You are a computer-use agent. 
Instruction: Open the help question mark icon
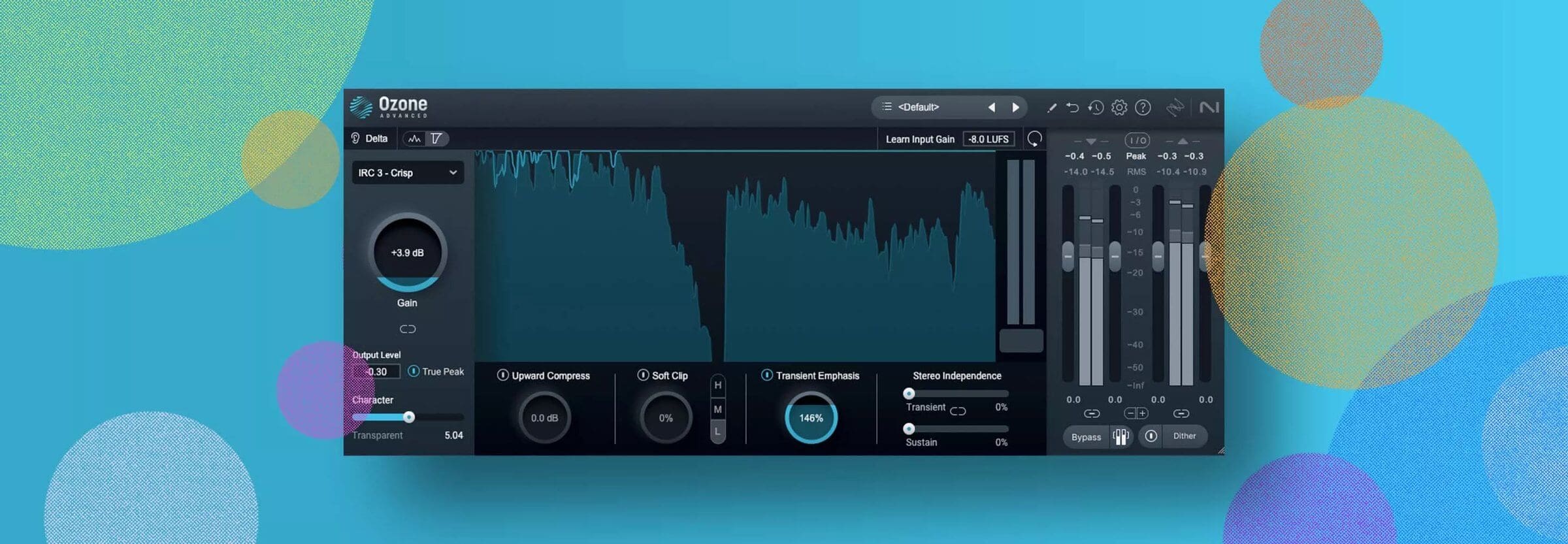tap(1143, 107)
